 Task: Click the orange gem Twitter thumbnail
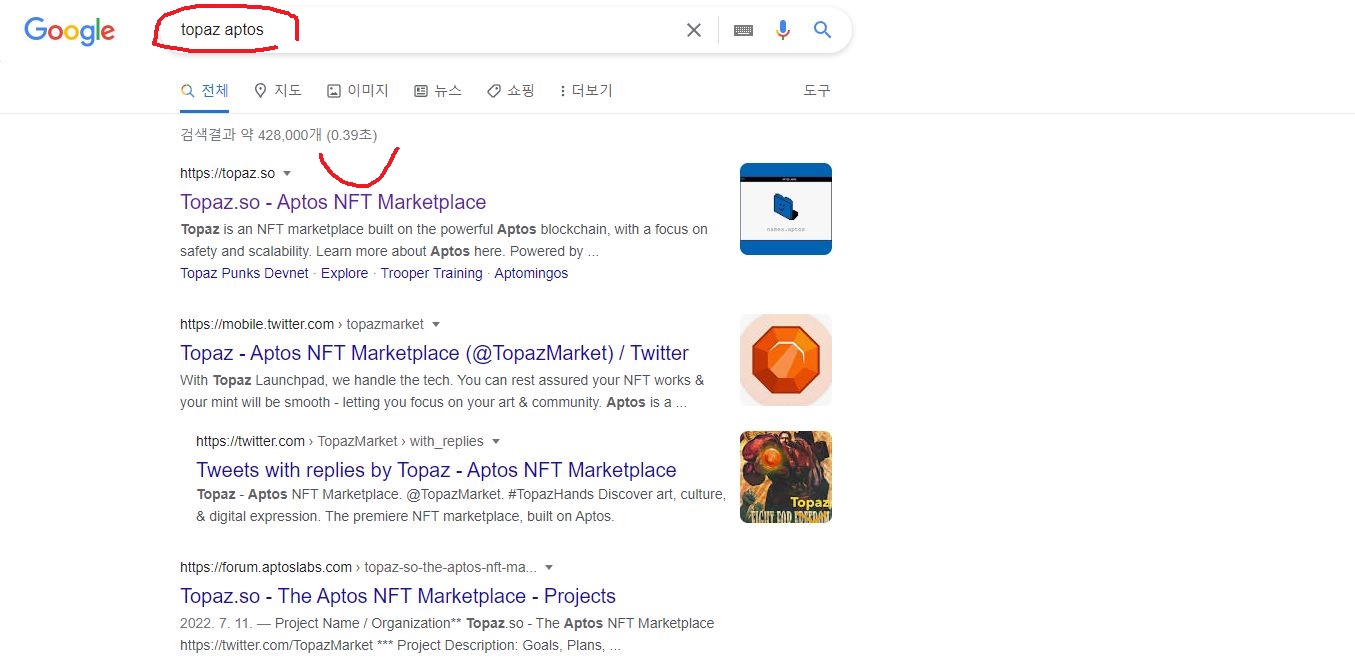pos(786,360)
